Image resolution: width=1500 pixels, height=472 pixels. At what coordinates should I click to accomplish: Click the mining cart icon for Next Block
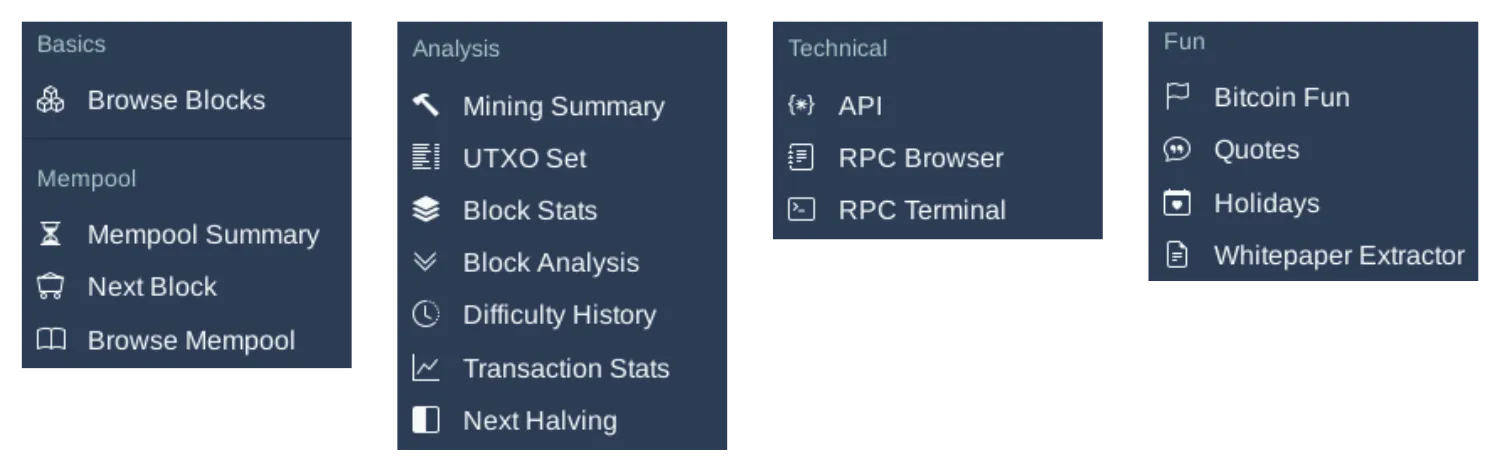coord(50,287)
